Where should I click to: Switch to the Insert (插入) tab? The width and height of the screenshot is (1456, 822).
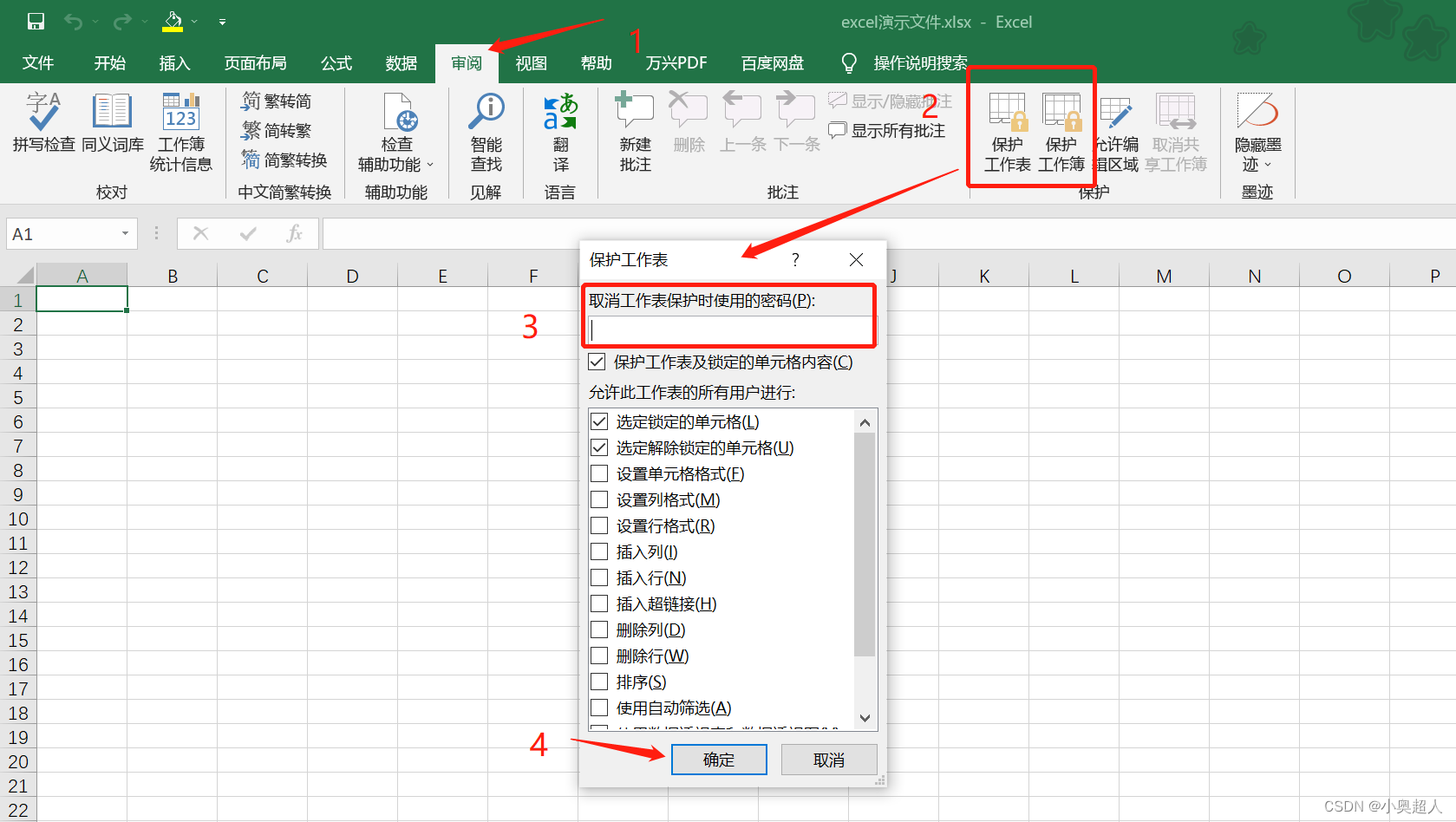(x=174, y=63)
